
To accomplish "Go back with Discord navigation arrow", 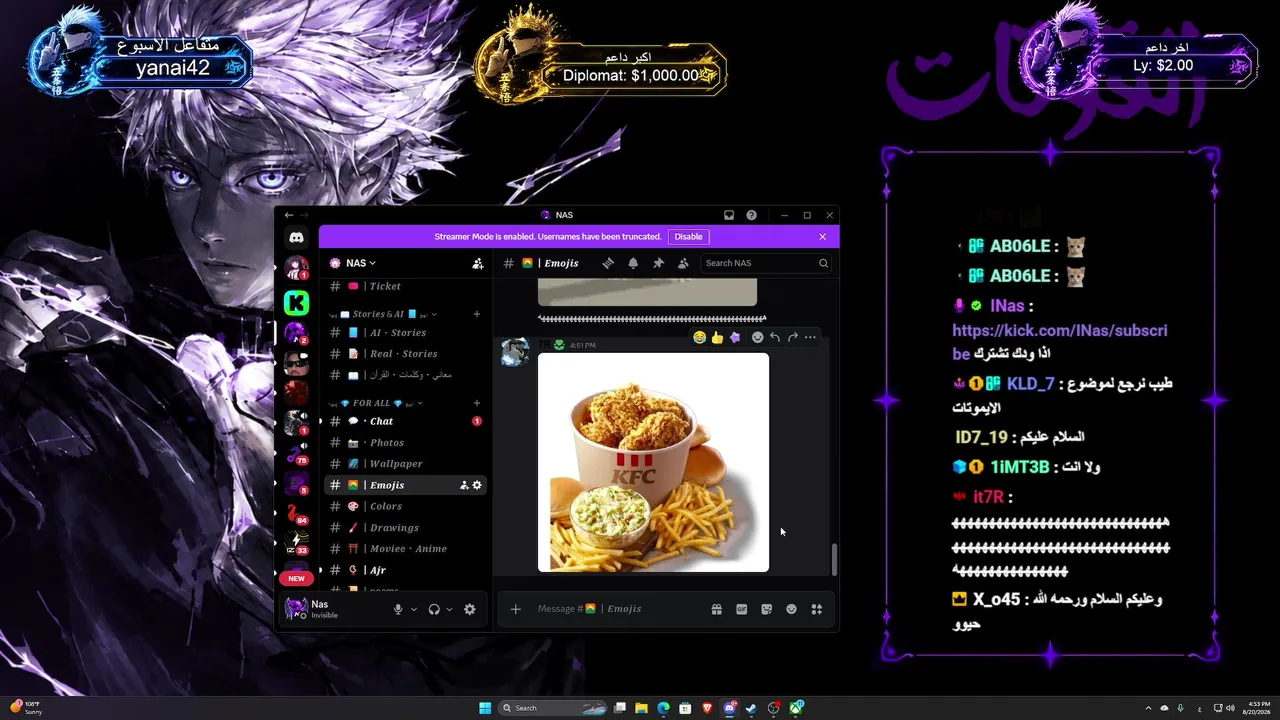I will [289, 215].
